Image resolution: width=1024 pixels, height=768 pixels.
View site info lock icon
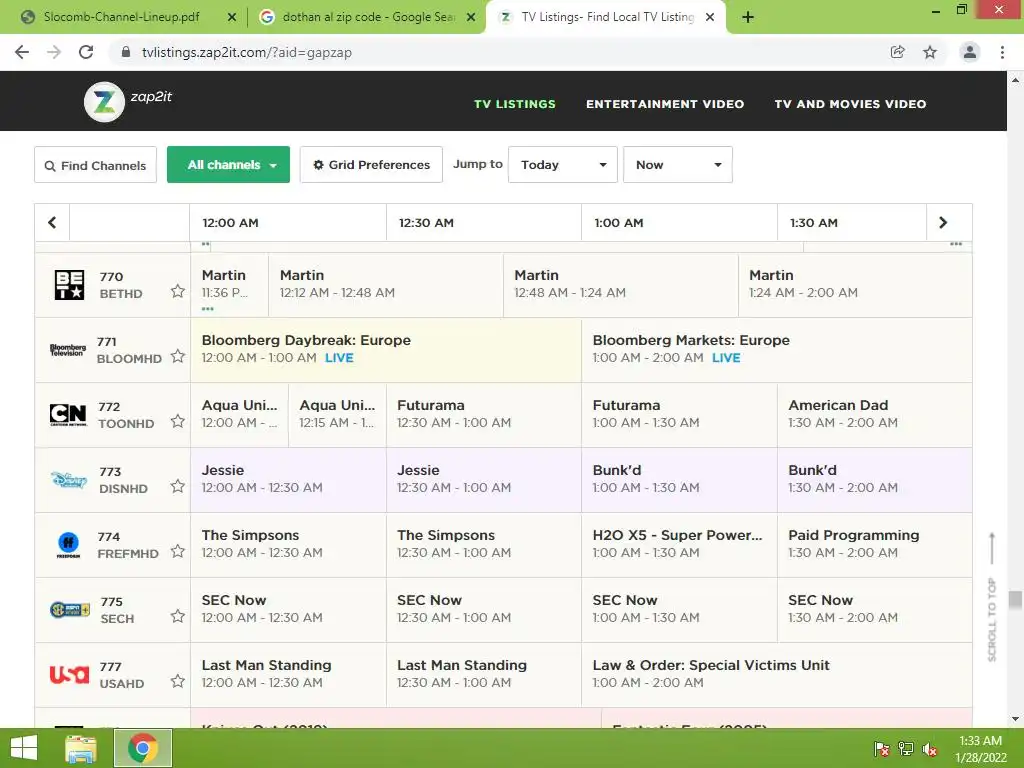point(126,52)
